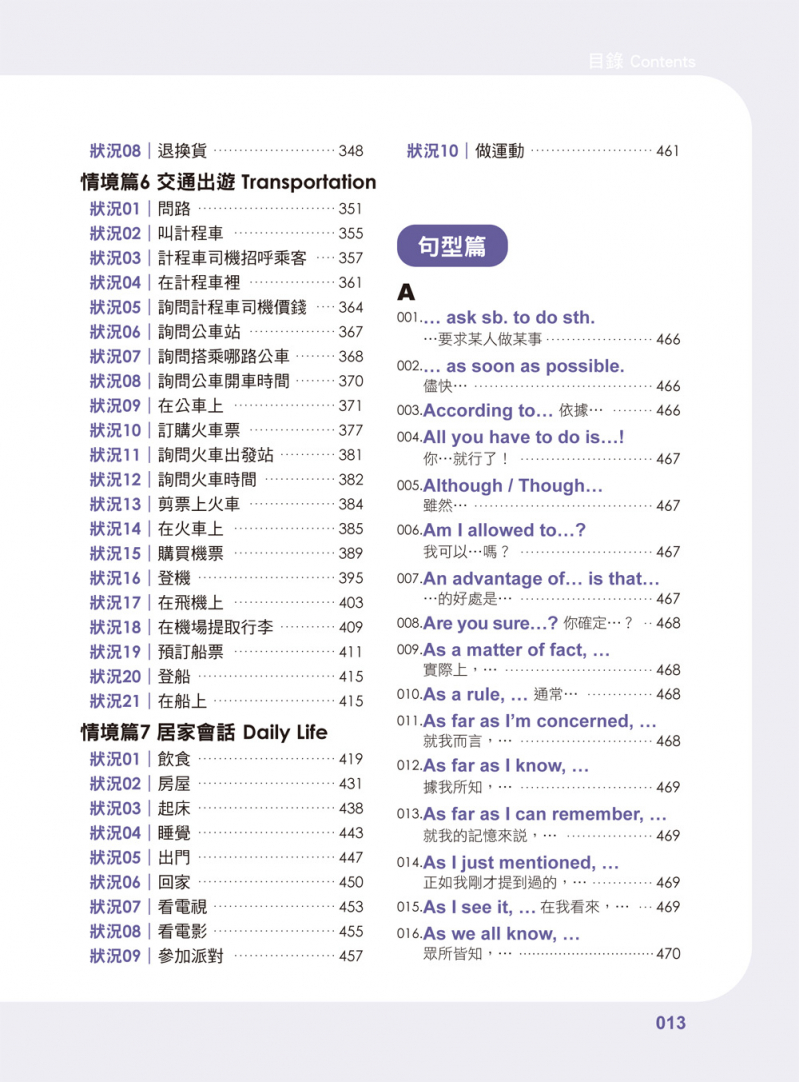Click the section letter A heading
The width and height of the screenshot is (799, 1082).
point(406,292)
